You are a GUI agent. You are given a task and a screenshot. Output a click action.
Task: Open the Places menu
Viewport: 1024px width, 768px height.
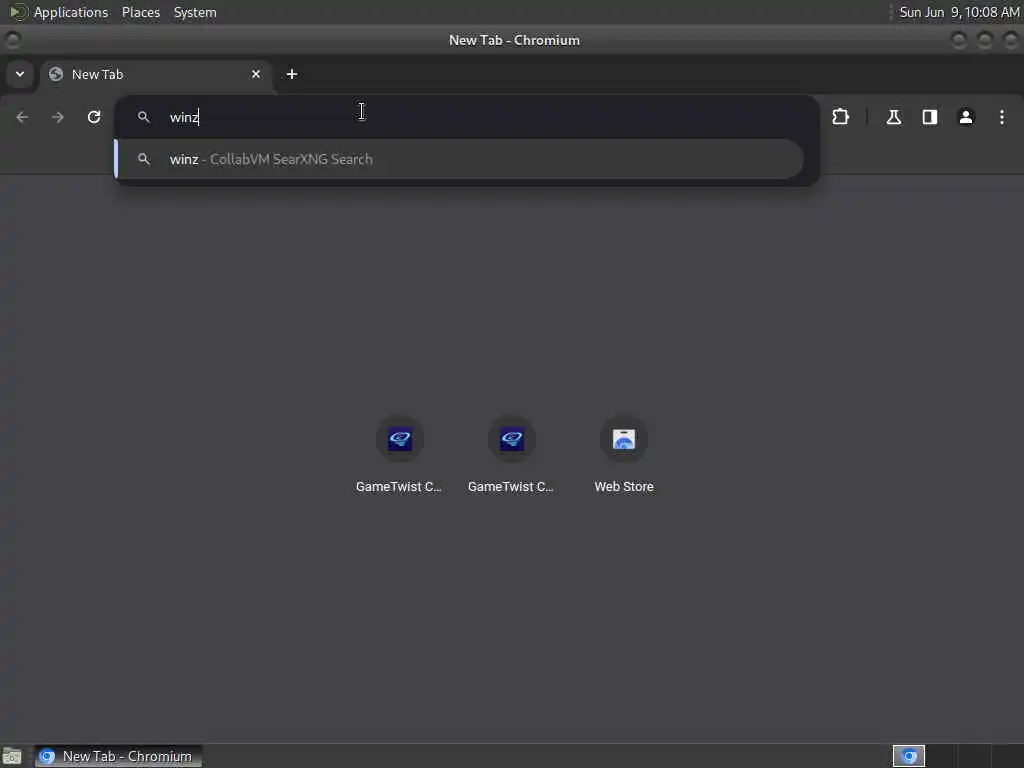141,12
